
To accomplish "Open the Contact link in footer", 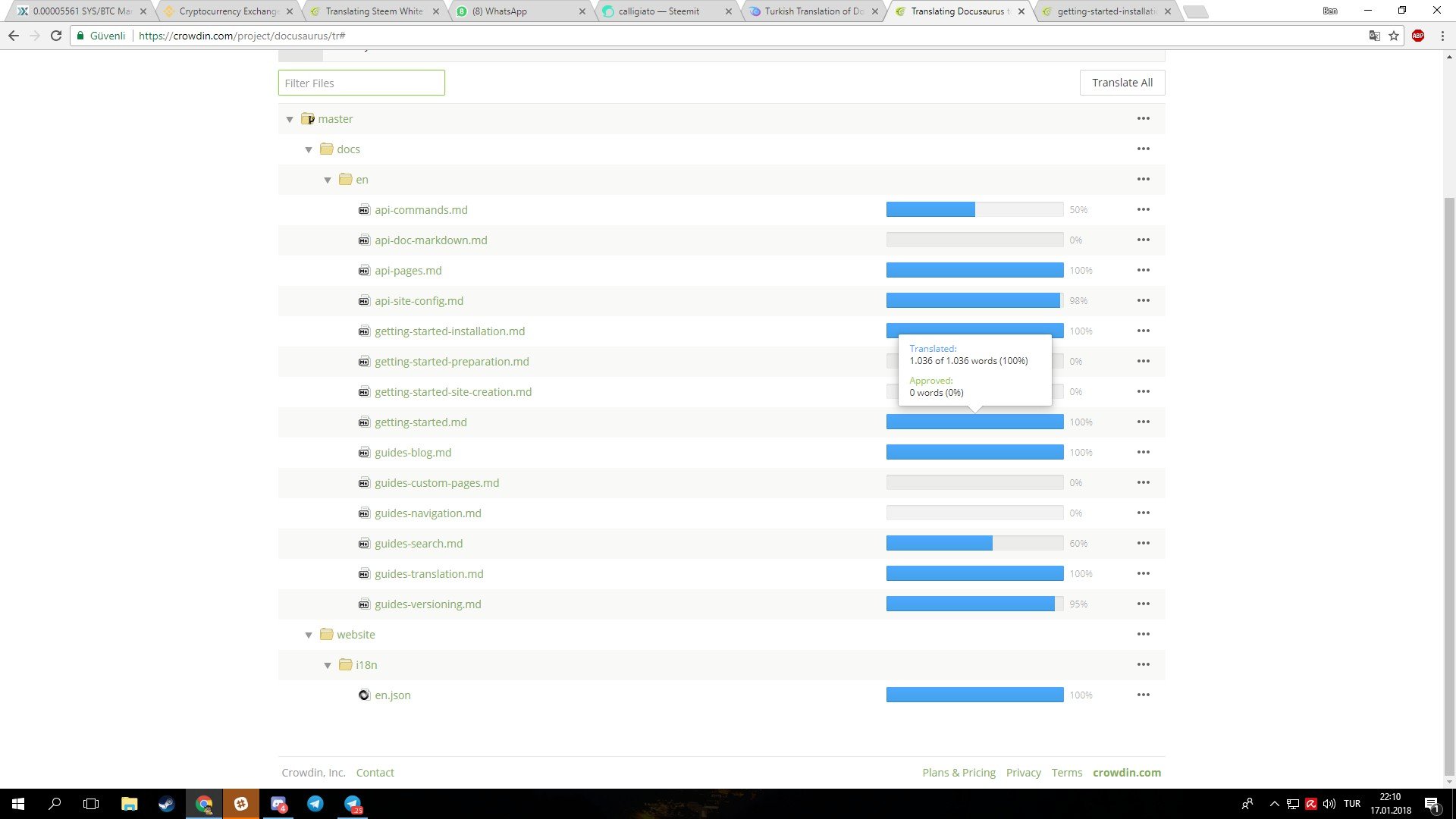I will pos(375,773).
